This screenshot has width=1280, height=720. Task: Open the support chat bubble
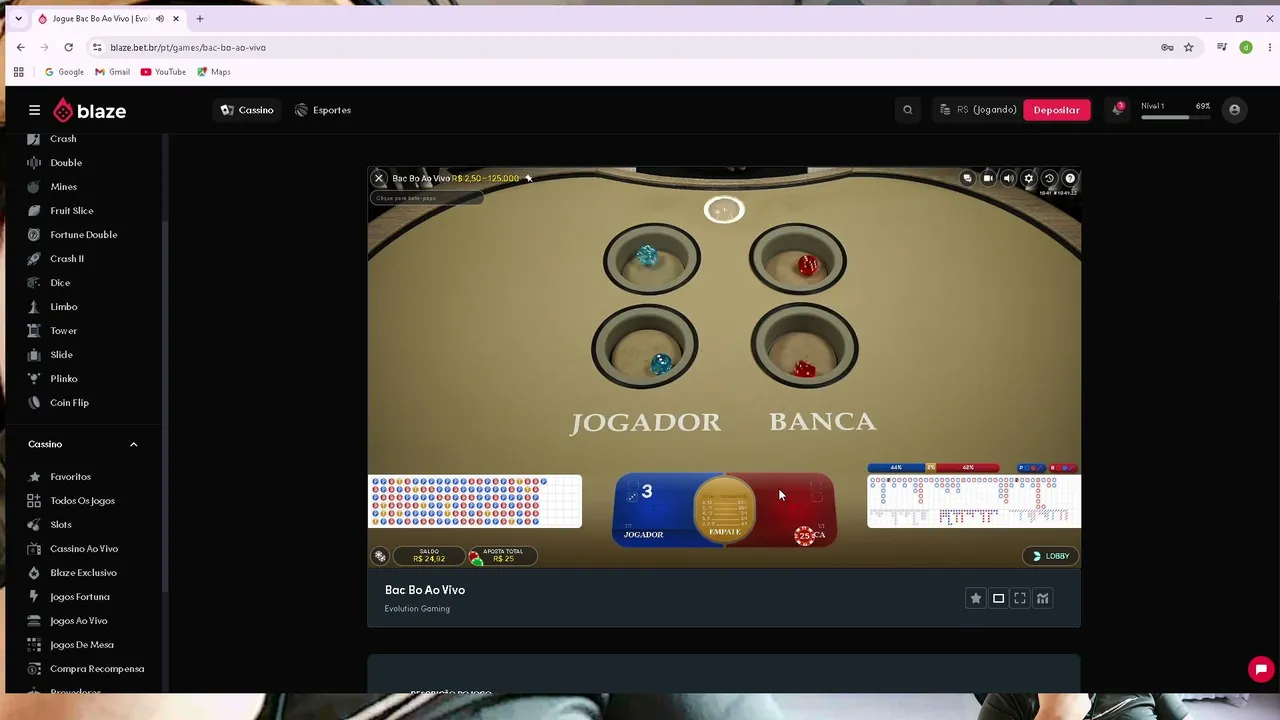1261,669
